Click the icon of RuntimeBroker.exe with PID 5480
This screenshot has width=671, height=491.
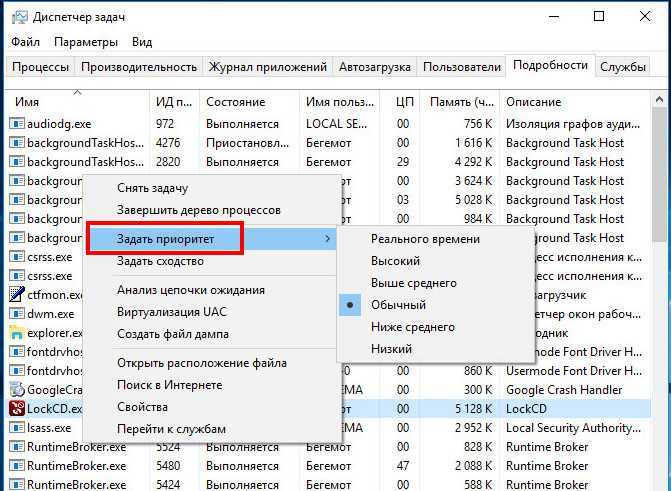(16, 466)
